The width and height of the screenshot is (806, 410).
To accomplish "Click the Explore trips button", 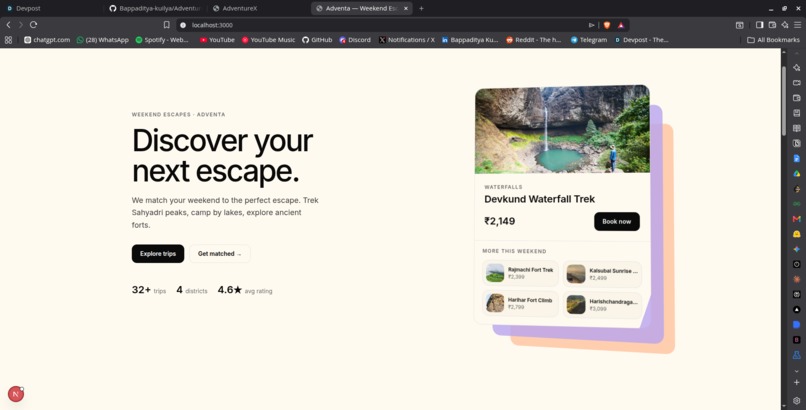I will pos(158,254).
